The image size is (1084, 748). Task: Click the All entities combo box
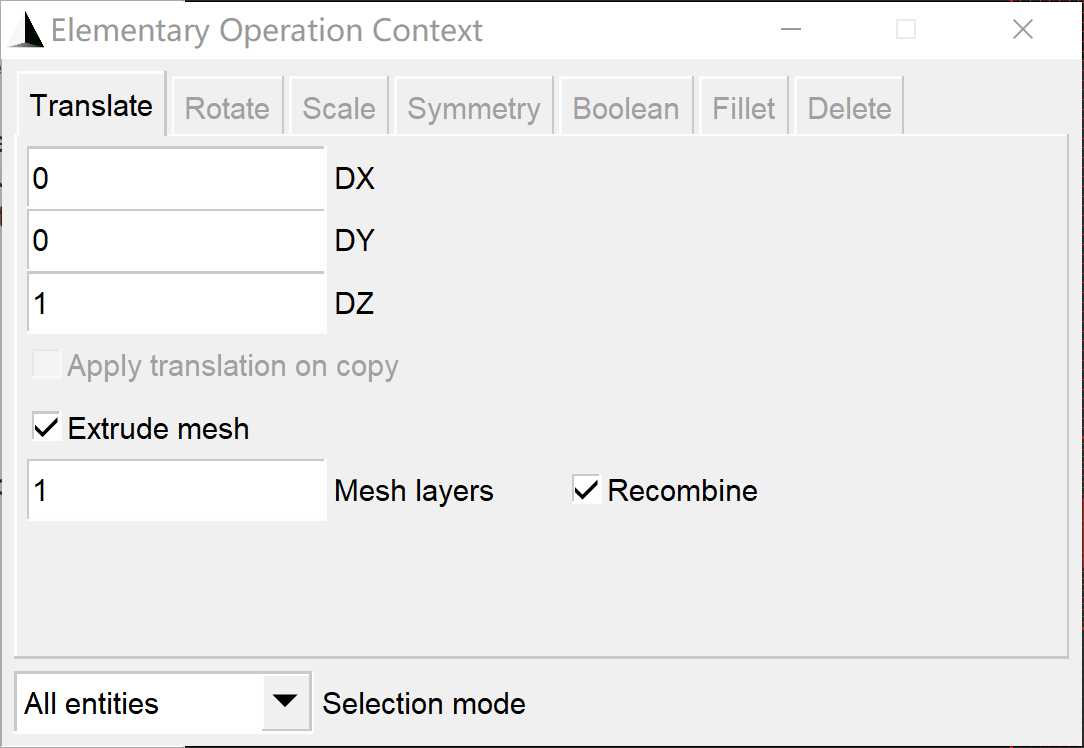click(x=140, y=703)
